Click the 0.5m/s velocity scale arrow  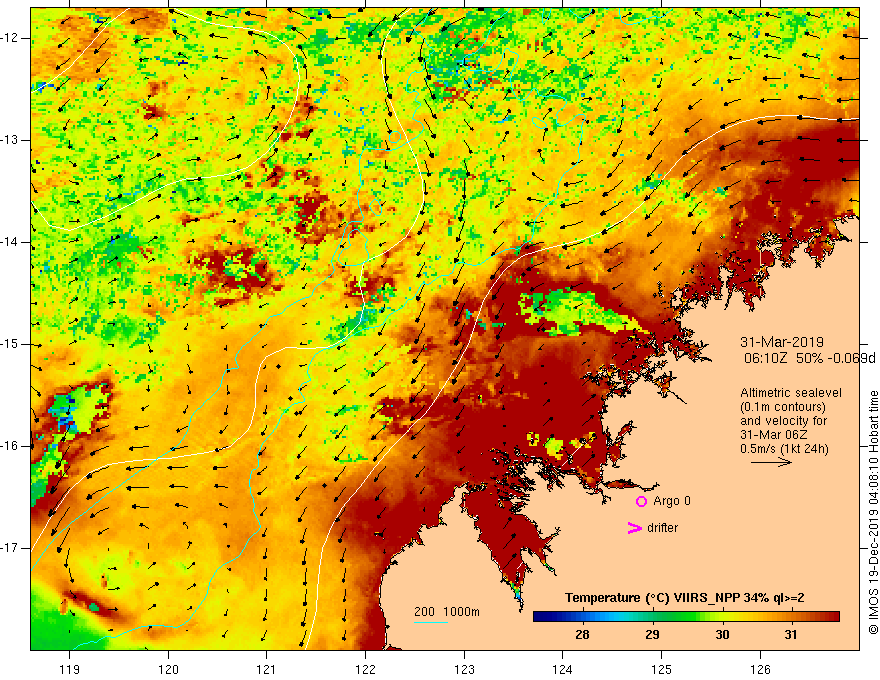771,462
